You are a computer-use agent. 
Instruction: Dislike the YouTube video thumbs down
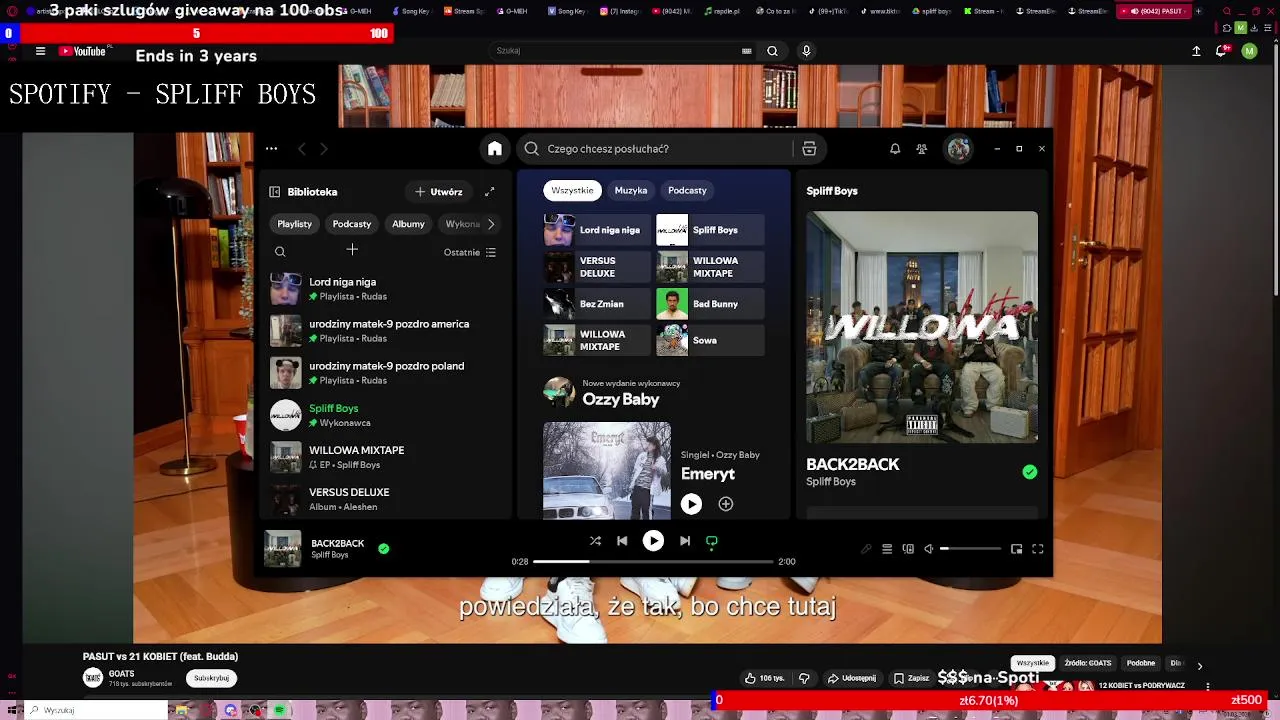pyautogui.click(x=804, y=678)
